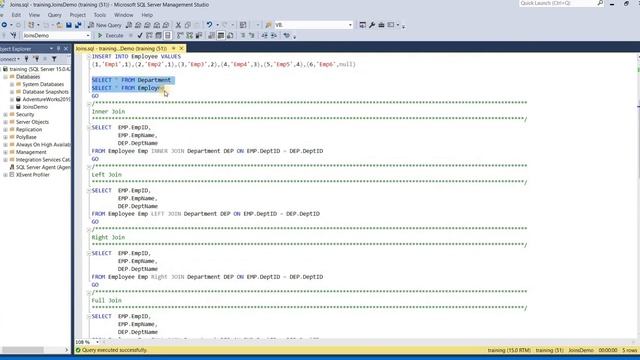The image size is (640, 360).
Task: Expand the JoinsDemo database node
Action: pyautogui.click(x=12, y=107)
